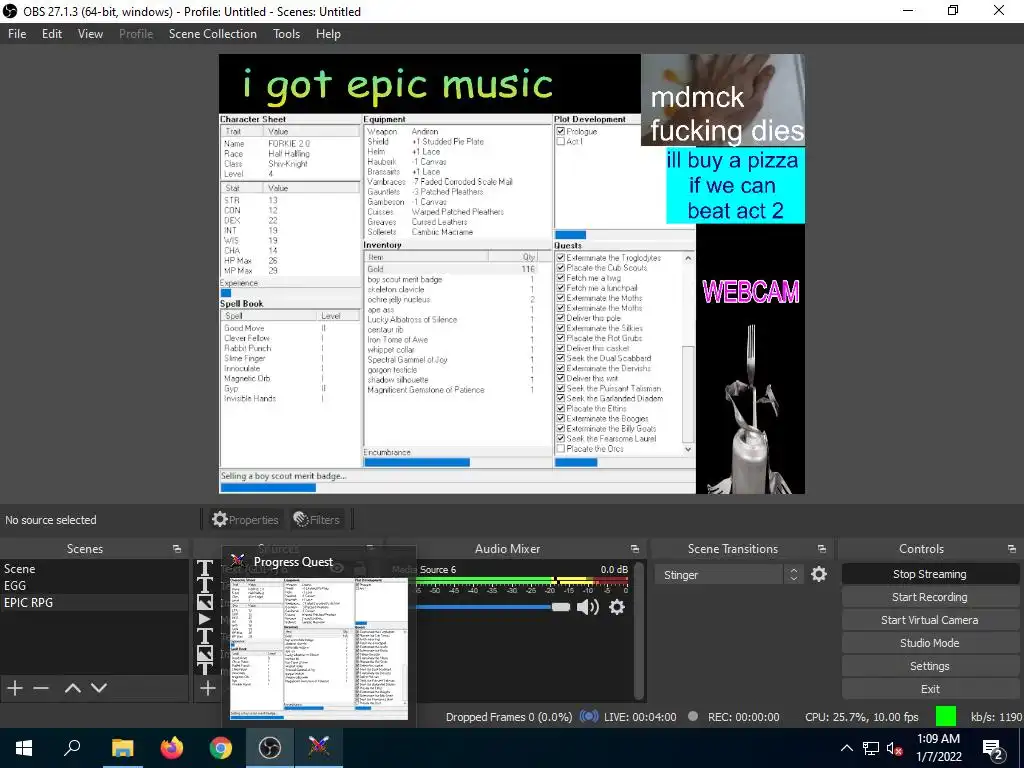Click Start Recording button
Screen dimensions: 1024x768
(930, 597)
